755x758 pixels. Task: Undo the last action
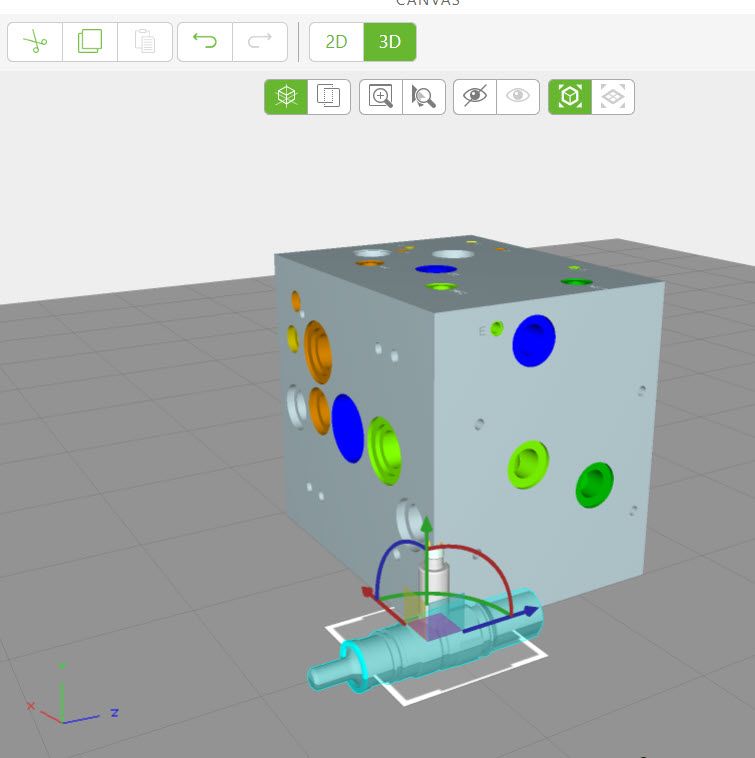205,42
